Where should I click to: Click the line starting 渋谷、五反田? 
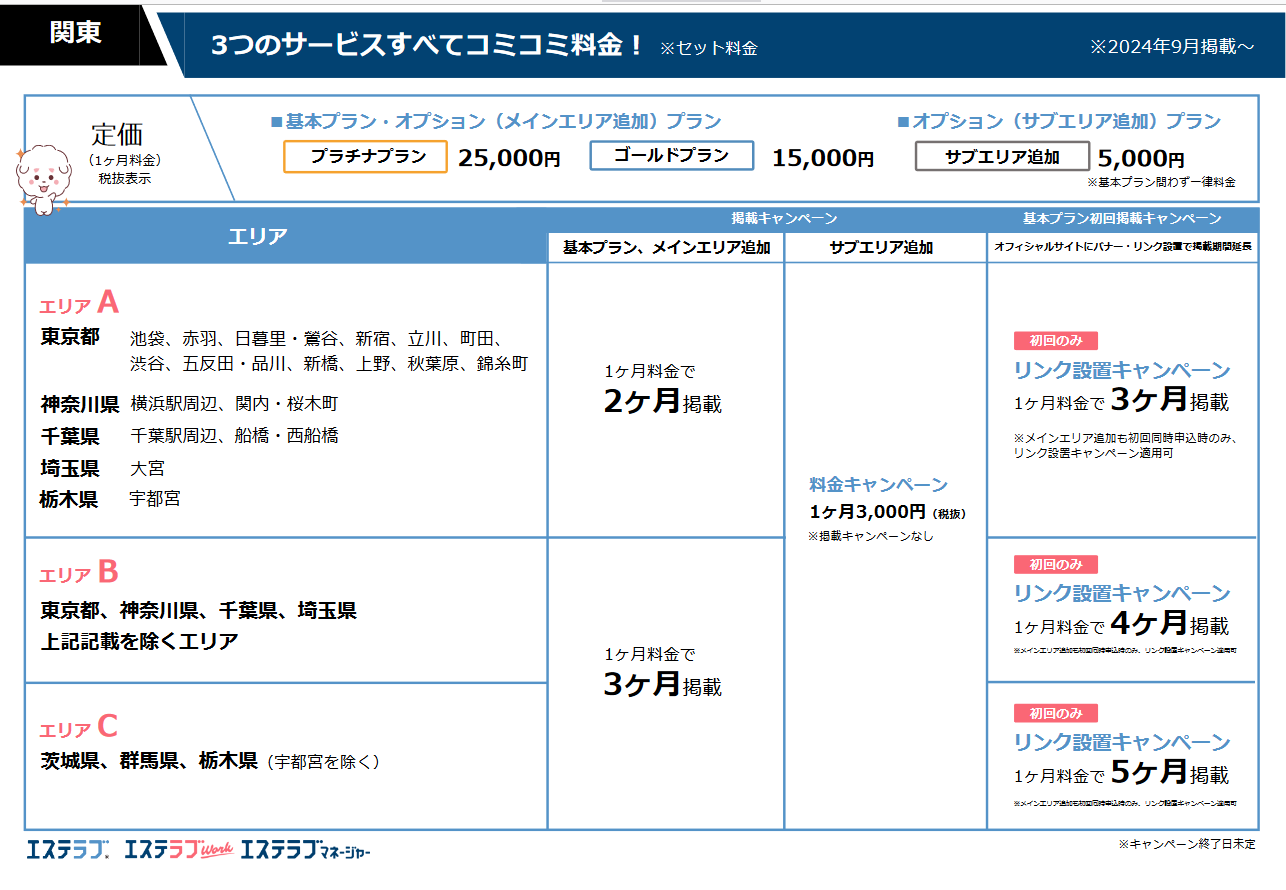tap(329, 364)
